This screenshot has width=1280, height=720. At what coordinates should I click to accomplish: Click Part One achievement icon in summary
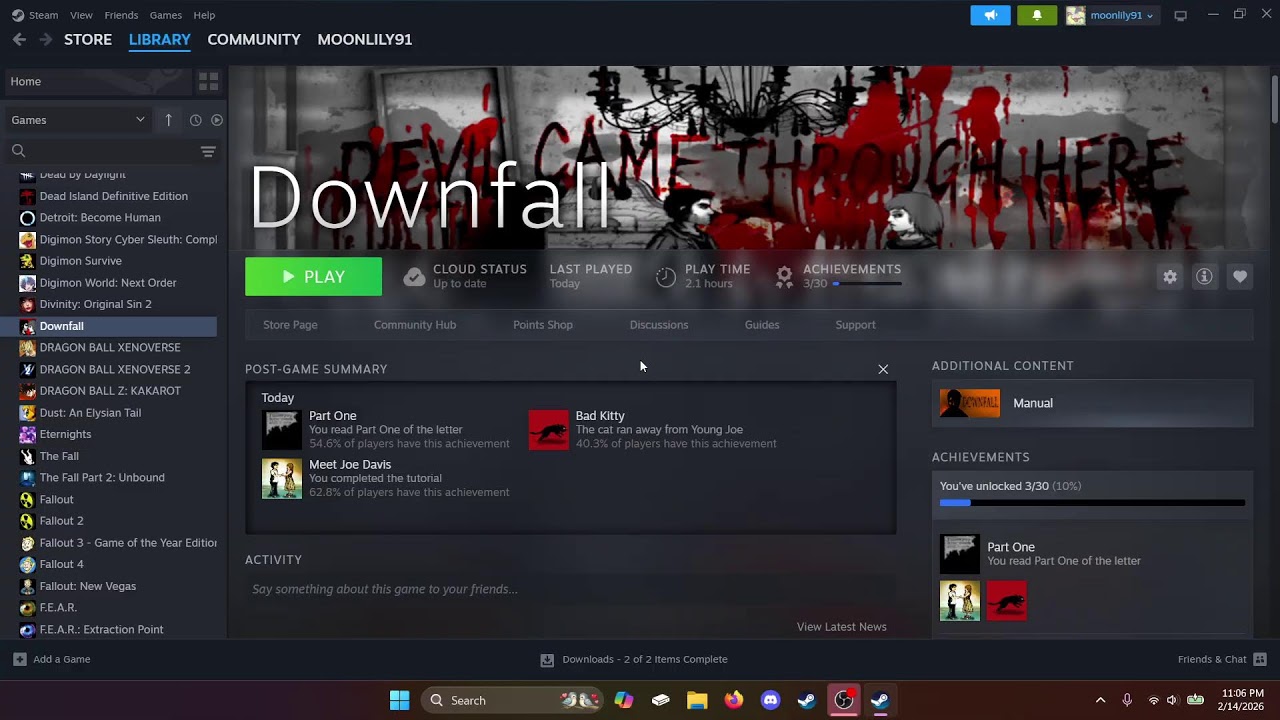(281, 430)
